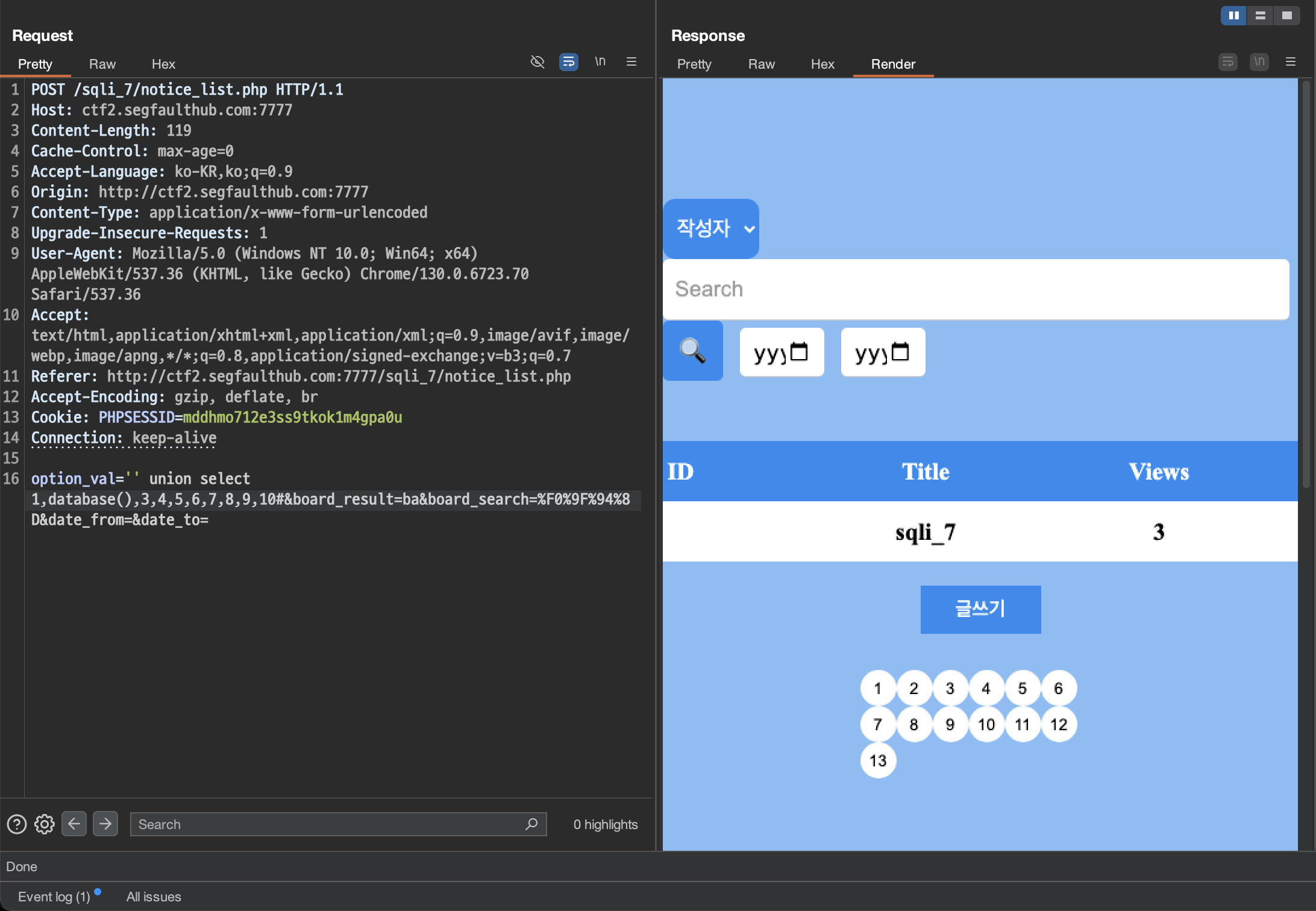Open Request panel hamburger options menu
Screen dimensions: 1316x911
click(x=631, y=61)
